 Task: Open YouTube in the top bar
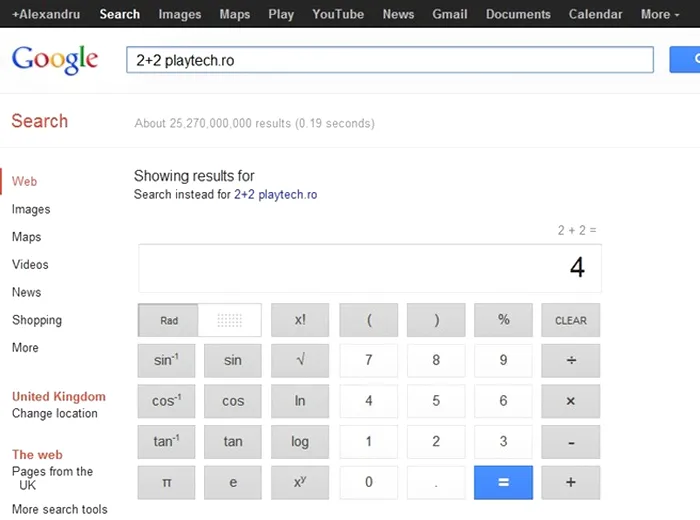pos(338,14)
